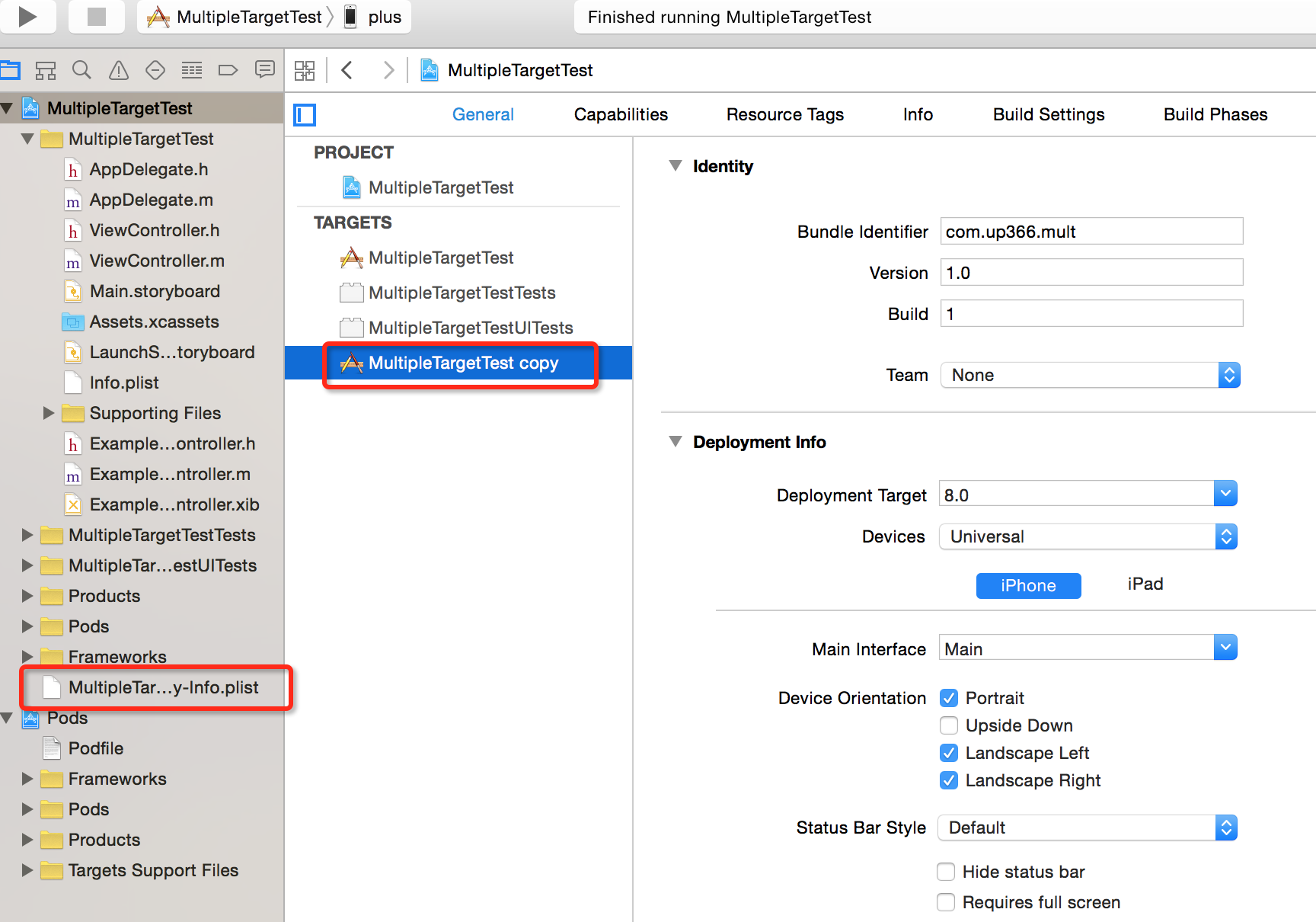Screen dimensions: 1316x922
Task: Open the Breakpoint navigator icon
Action: click(x=228, y=71)
